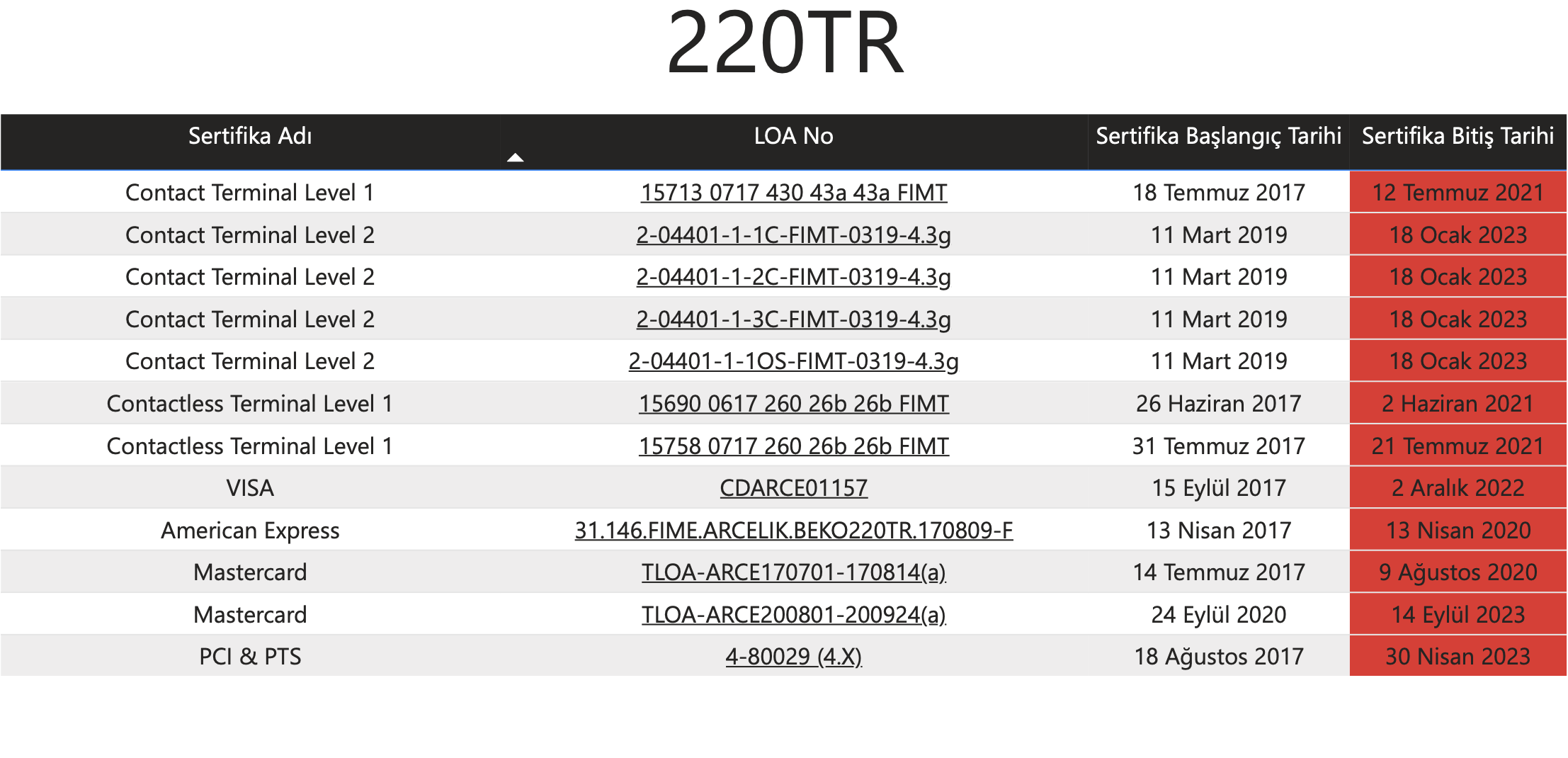Open the TLOA-ARCE200801-200924(a) link

tap(793, 615)
